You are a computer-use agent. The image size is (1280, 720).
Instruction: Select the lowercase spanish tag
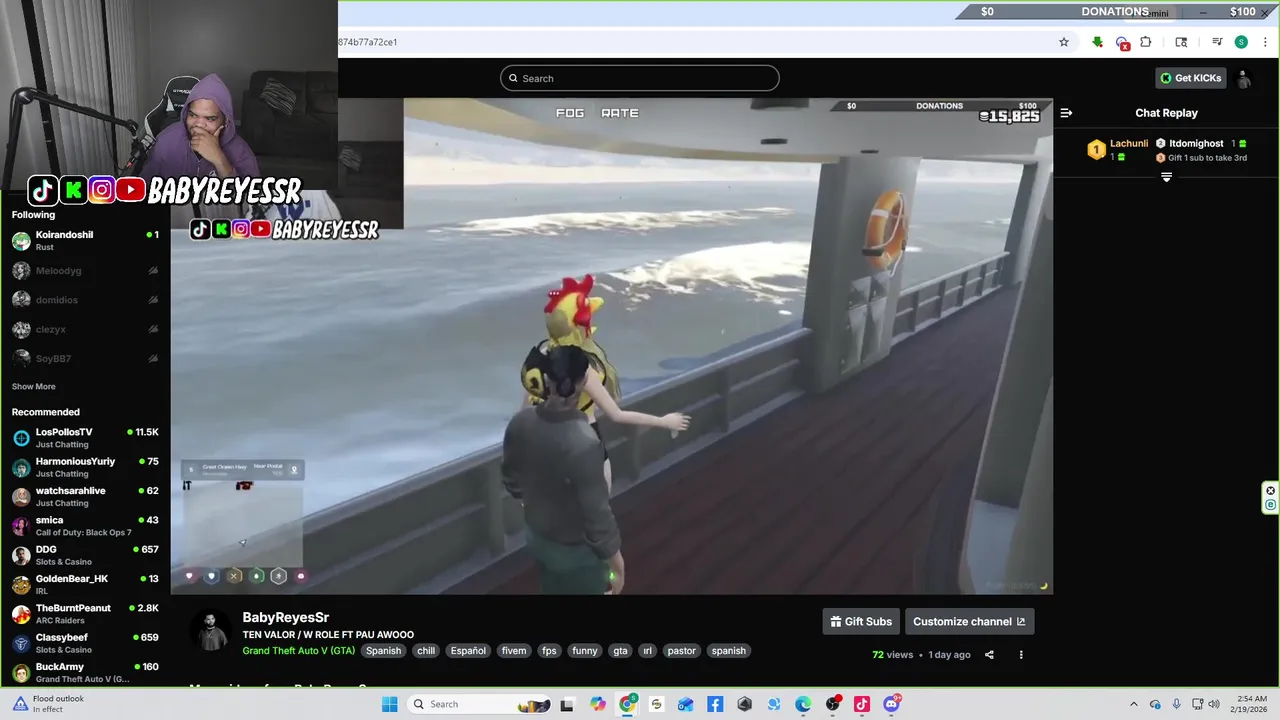(x=729, y=650)
